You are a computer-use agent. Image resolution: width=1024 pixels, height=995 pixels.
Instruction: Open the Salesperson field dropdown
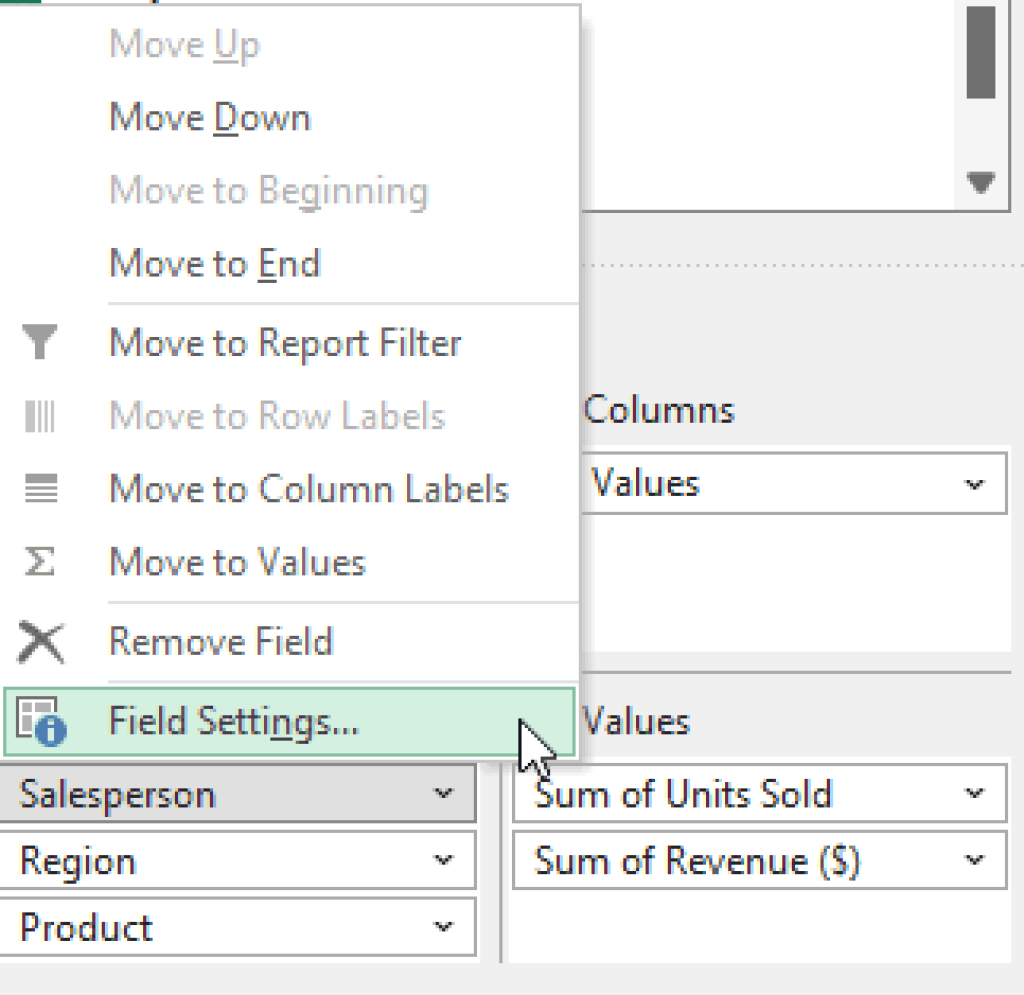453,794
